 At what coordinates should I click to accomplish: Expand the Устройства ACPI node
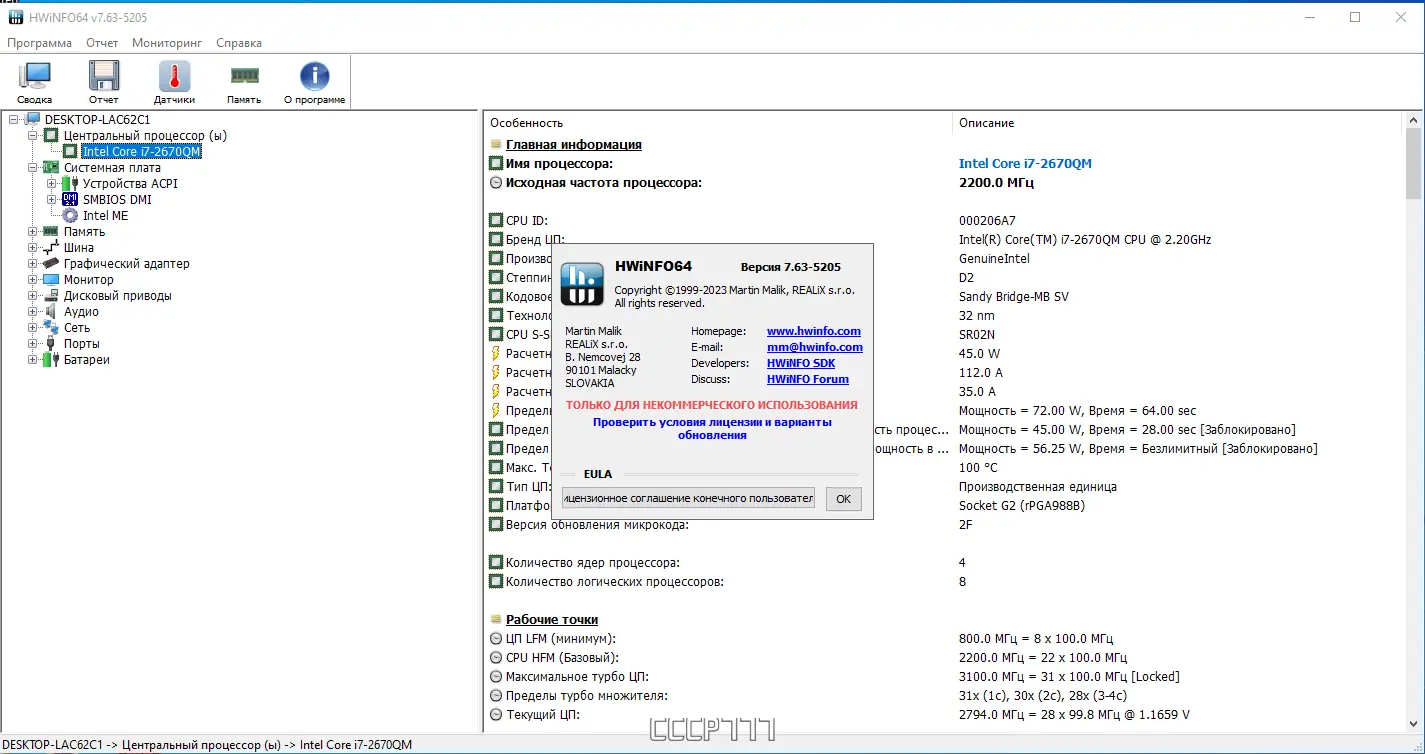click(x=51, y=184)
